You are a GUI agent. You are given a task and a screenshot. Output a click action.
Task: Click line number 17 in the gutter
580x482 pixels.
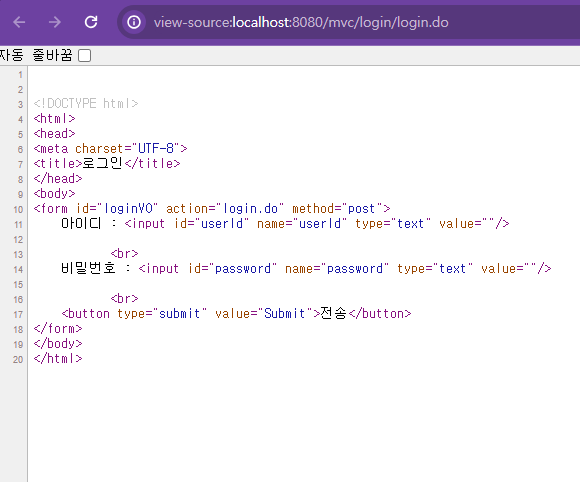[18, 314]
